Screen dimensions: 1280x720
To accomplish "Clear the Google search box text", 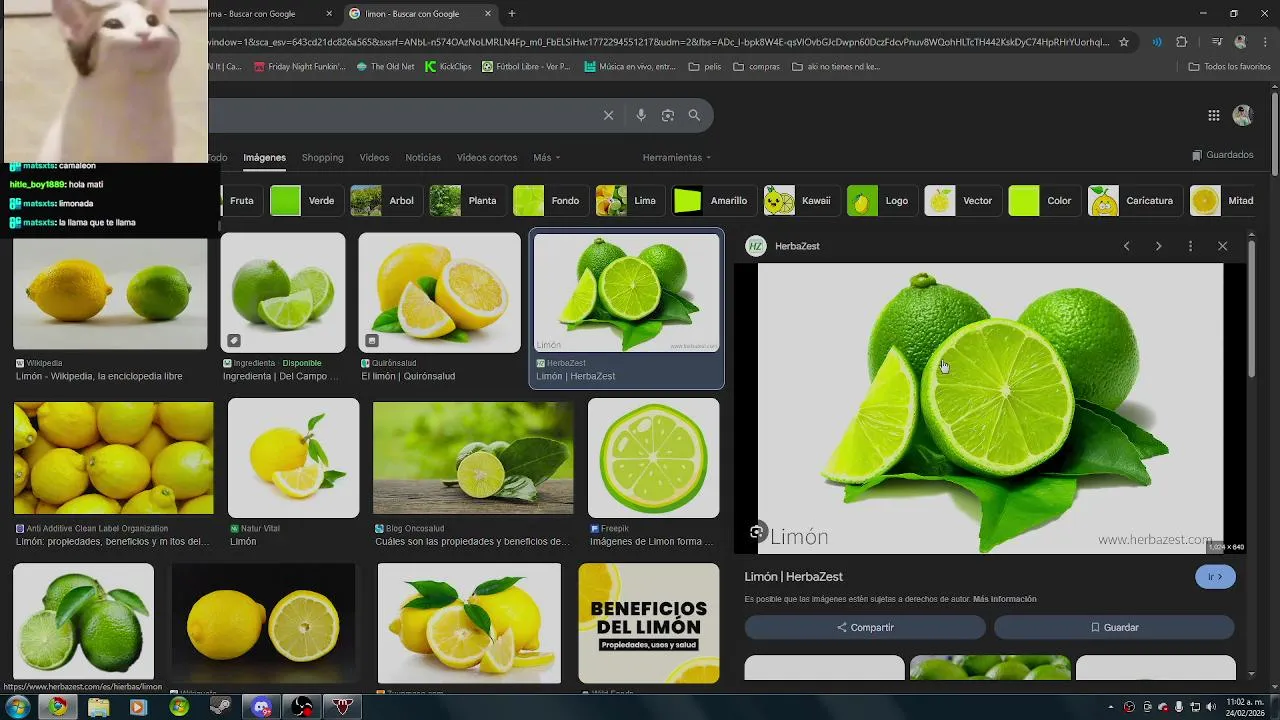I will 608,115.
